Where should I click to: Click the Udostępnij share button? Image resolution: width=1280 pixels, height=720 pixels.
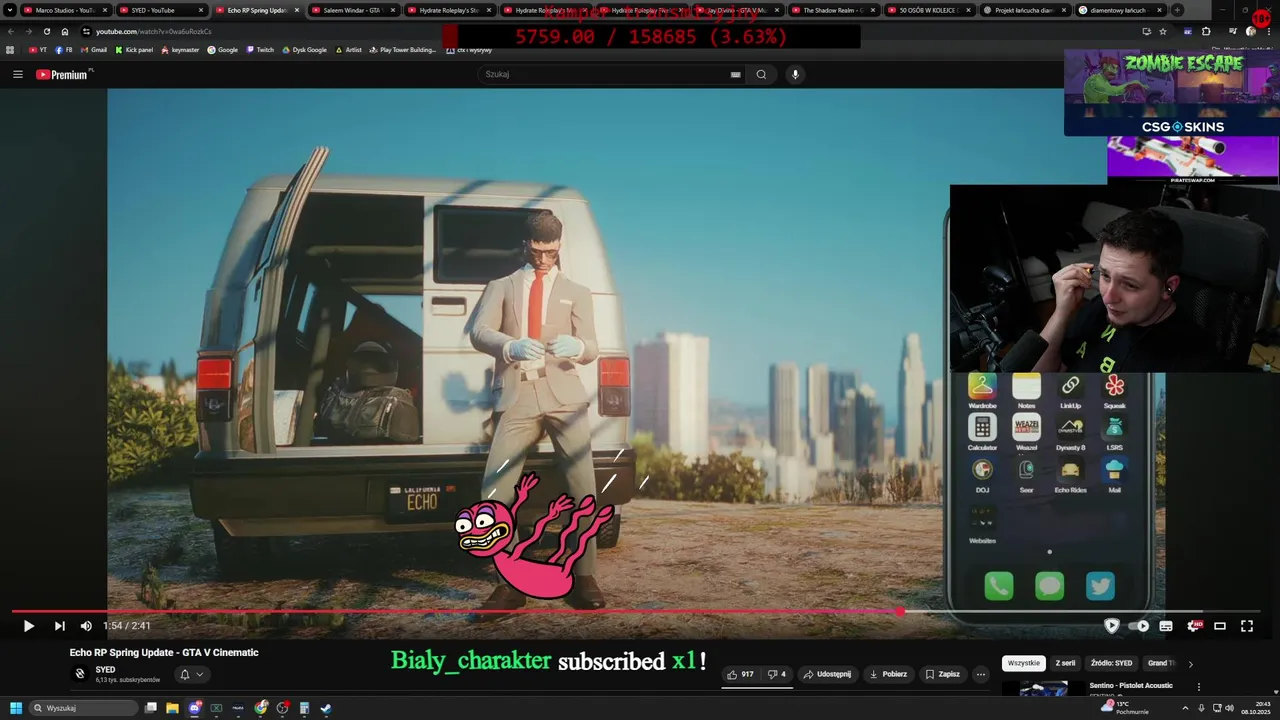[x=827, y=674]
